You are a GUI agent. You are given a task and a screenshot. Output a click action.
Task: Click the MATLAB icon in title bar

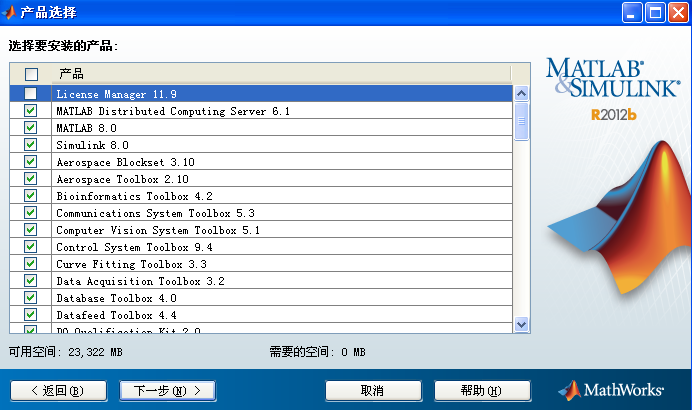9,12
